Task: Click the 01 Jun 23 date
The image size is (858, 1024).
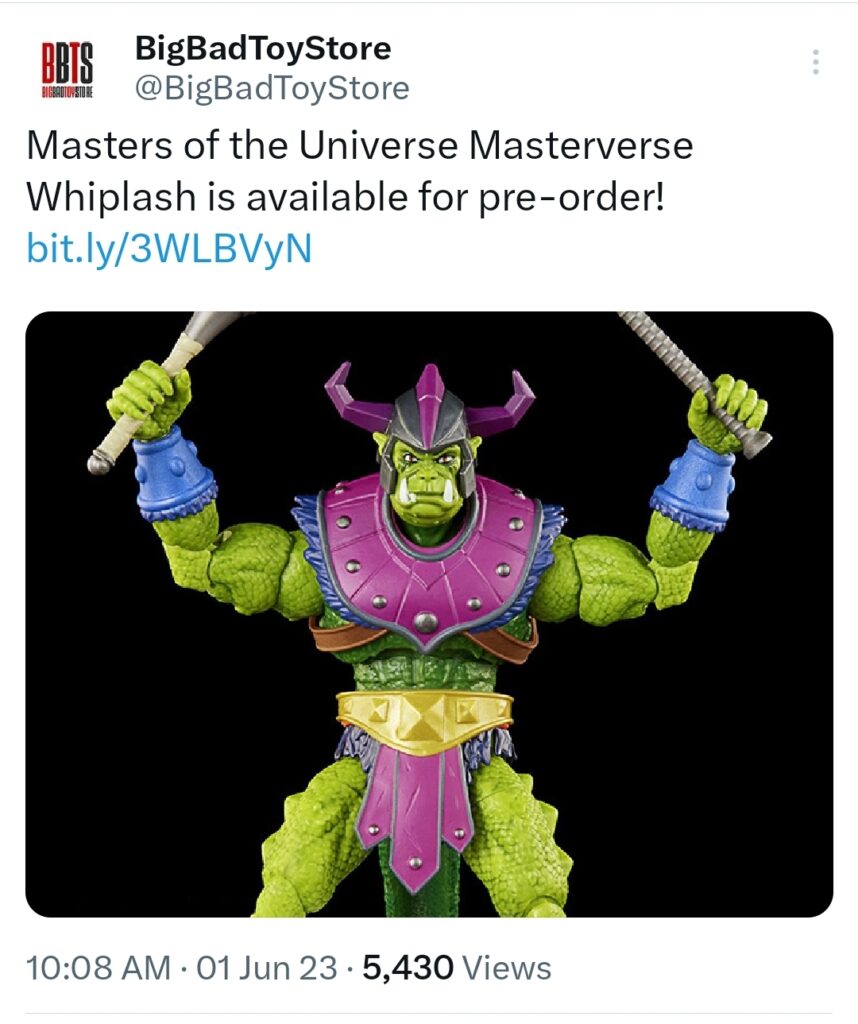Action: point(267,968)
